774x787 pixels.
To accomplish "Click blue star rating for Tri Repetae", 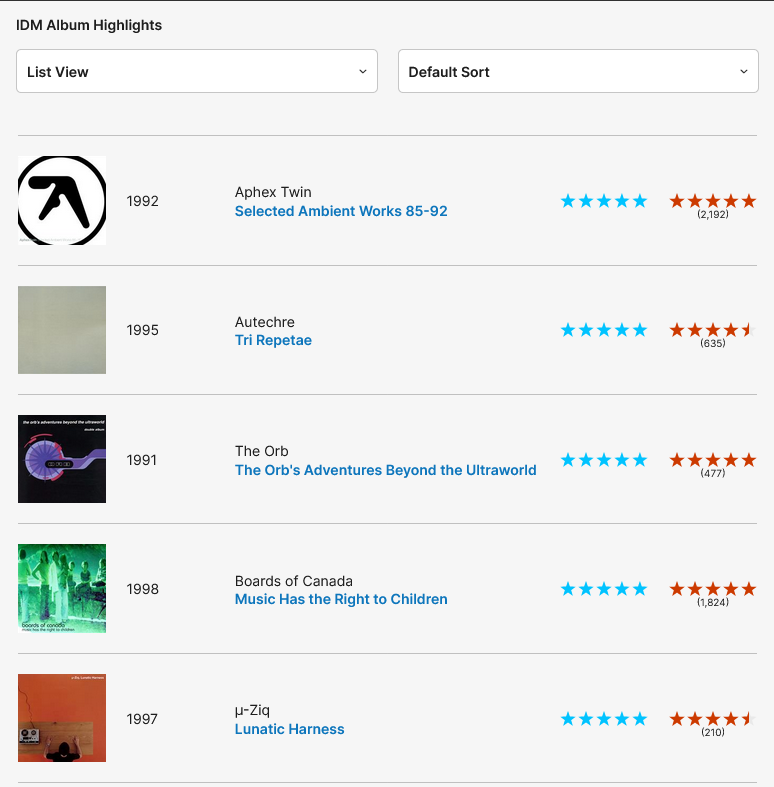I will tap(604, 330).
